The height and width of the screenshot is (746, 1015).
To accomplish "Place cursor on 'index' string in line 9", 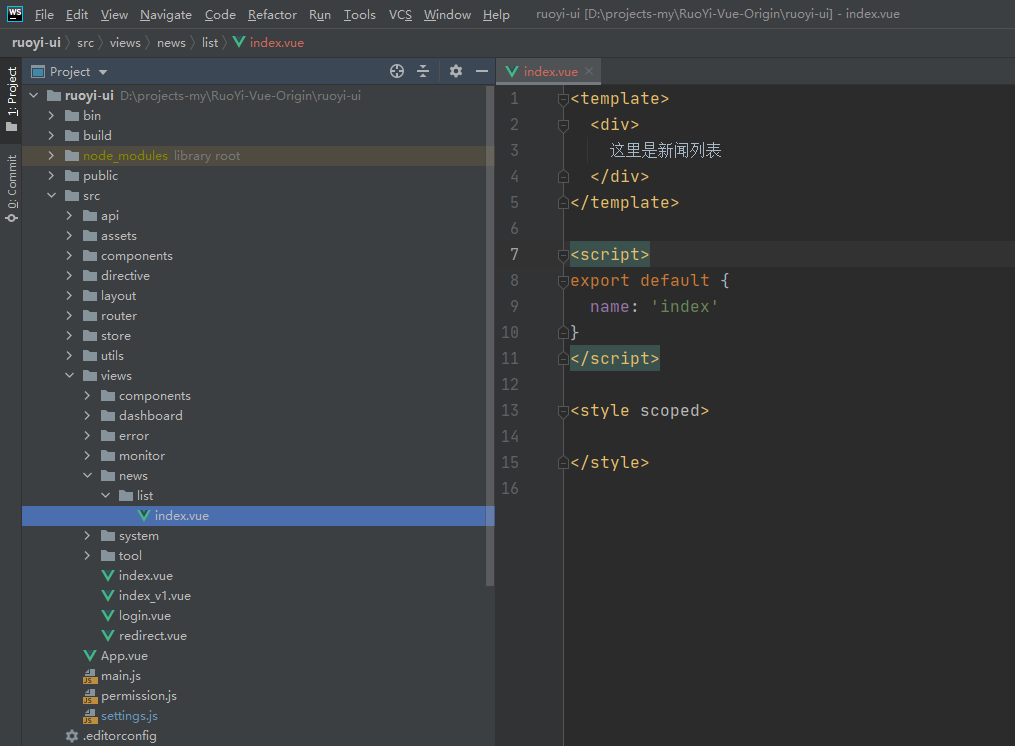I will (x=684, y=307).
